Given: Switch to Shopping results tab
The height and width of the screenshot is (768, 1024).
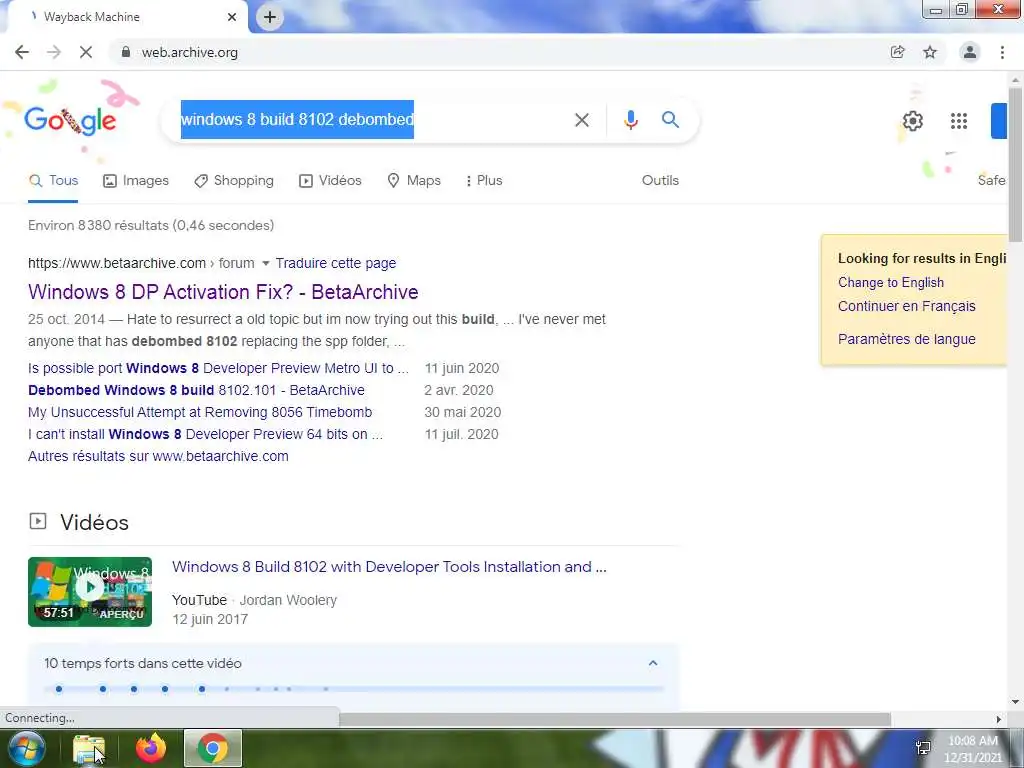Looking at the screenshot, I should [234, 181].
